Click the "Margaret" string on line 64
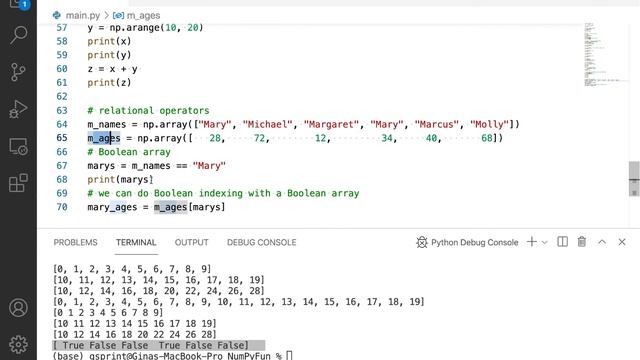Image resolution: width=640 pixels, height=360 pixels. 331,124
